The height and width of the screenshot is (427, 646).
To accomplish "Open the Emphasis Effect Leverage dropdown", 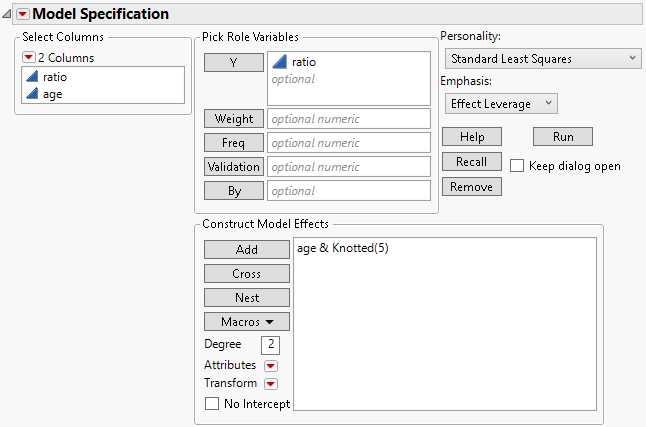I will pyautogui.click(x=501, y=103).
